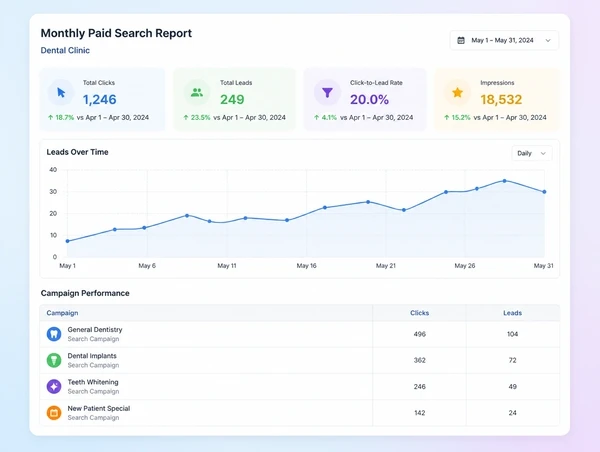Open the Dental Clinic link
This screenshot has width=600, height=452.
[x=65, y=51]
